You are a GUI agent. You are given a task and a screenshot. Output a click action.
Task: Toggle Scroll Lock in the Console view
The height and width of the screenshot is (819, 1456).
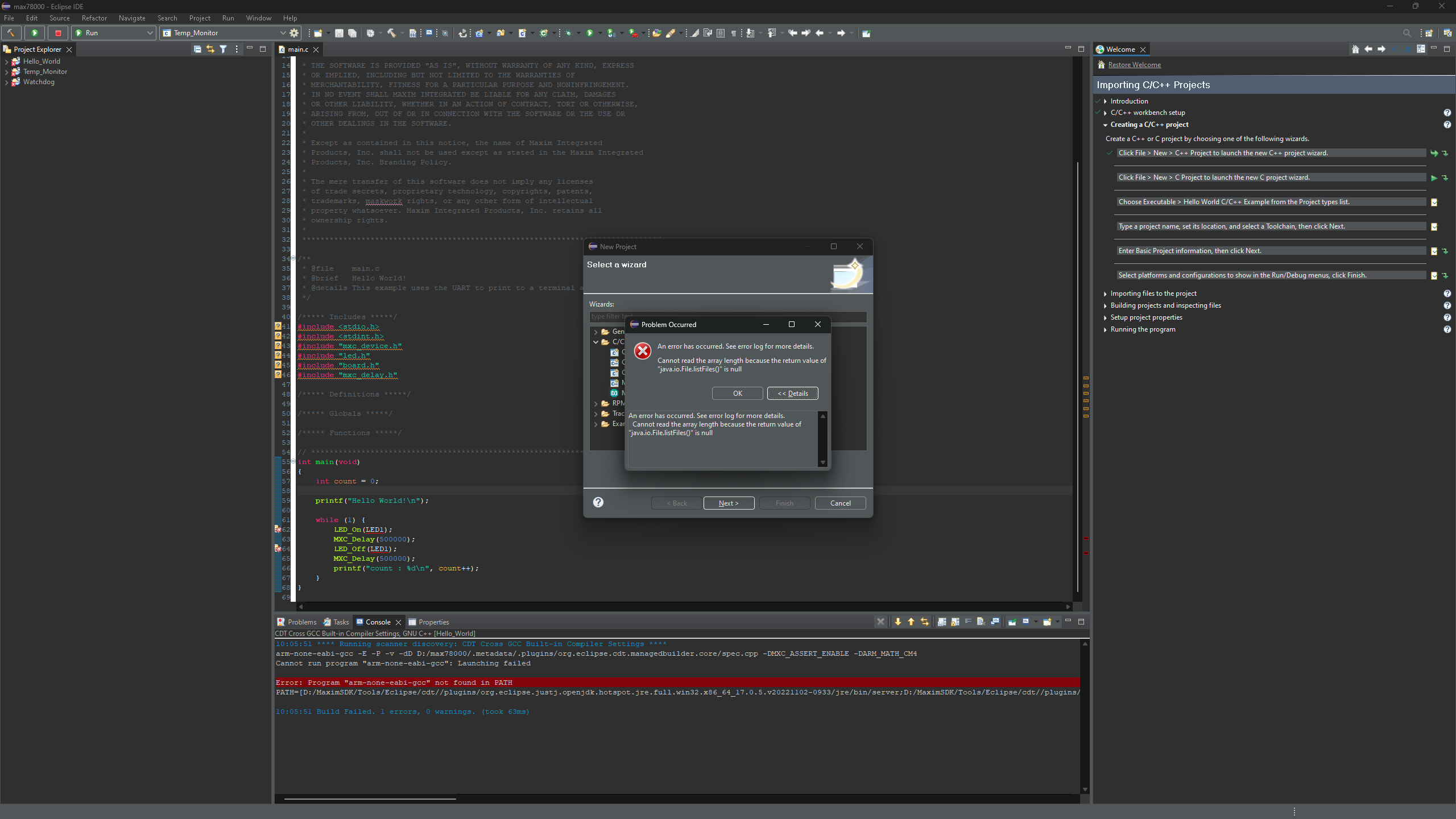click(x=954, y=622)
